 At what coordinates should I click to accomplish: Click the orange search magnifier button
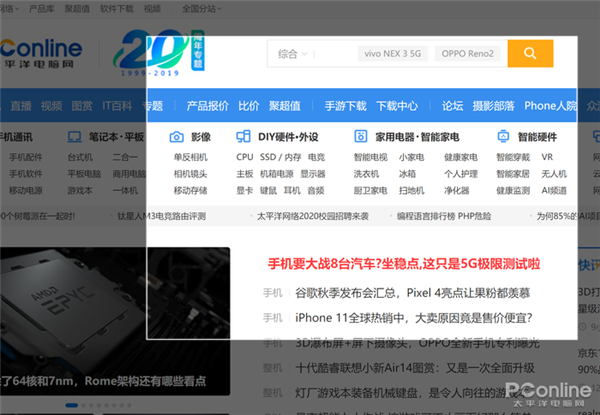coord(530,53)
